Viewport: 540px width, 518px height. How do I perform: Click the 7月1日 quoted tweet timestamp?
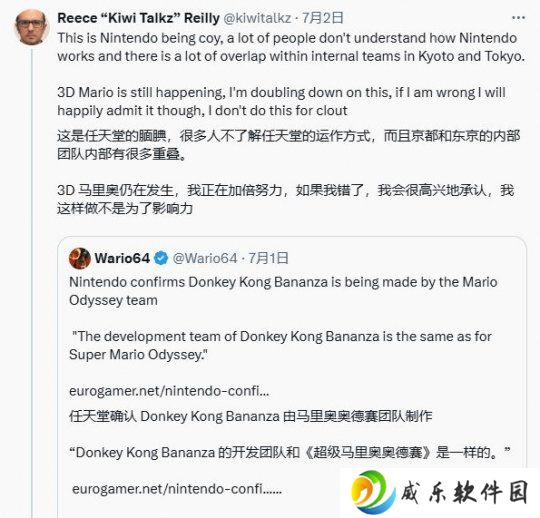point(269,258)
